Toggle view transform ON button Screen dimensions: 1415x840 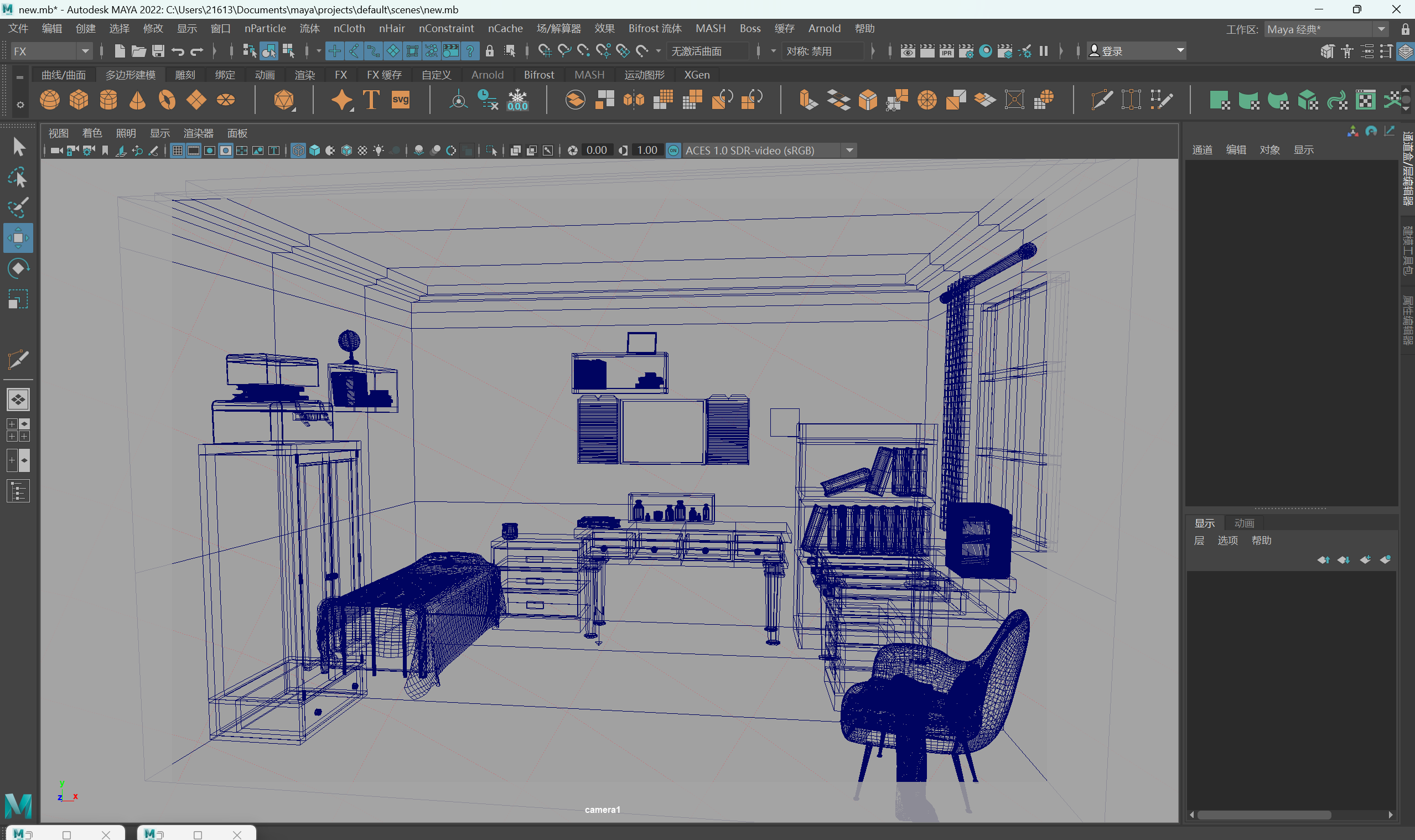tap(673, 151)
